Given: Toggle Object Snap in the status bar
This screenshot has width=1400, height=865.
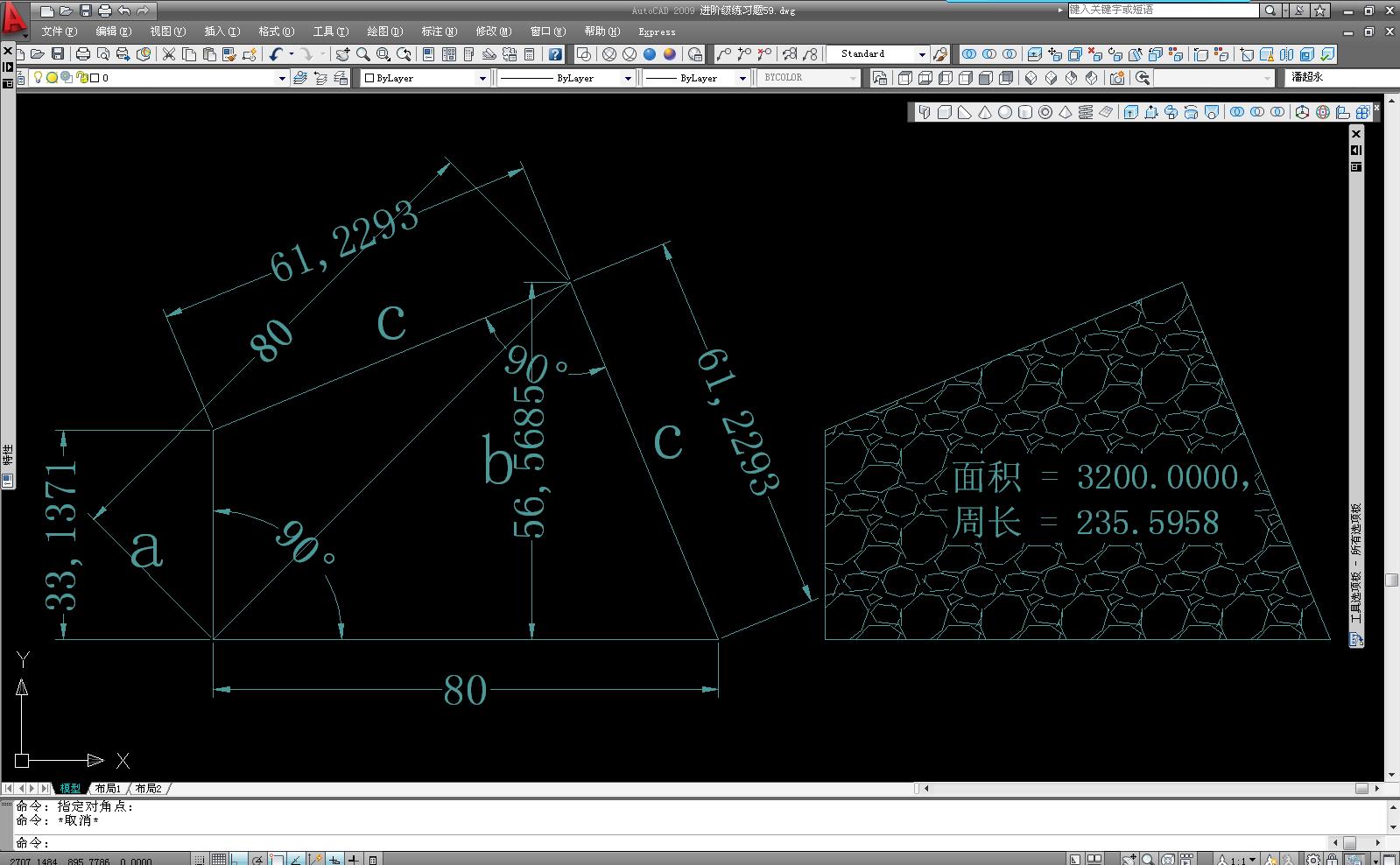Looking at the screenshot, I should [277, 859].
